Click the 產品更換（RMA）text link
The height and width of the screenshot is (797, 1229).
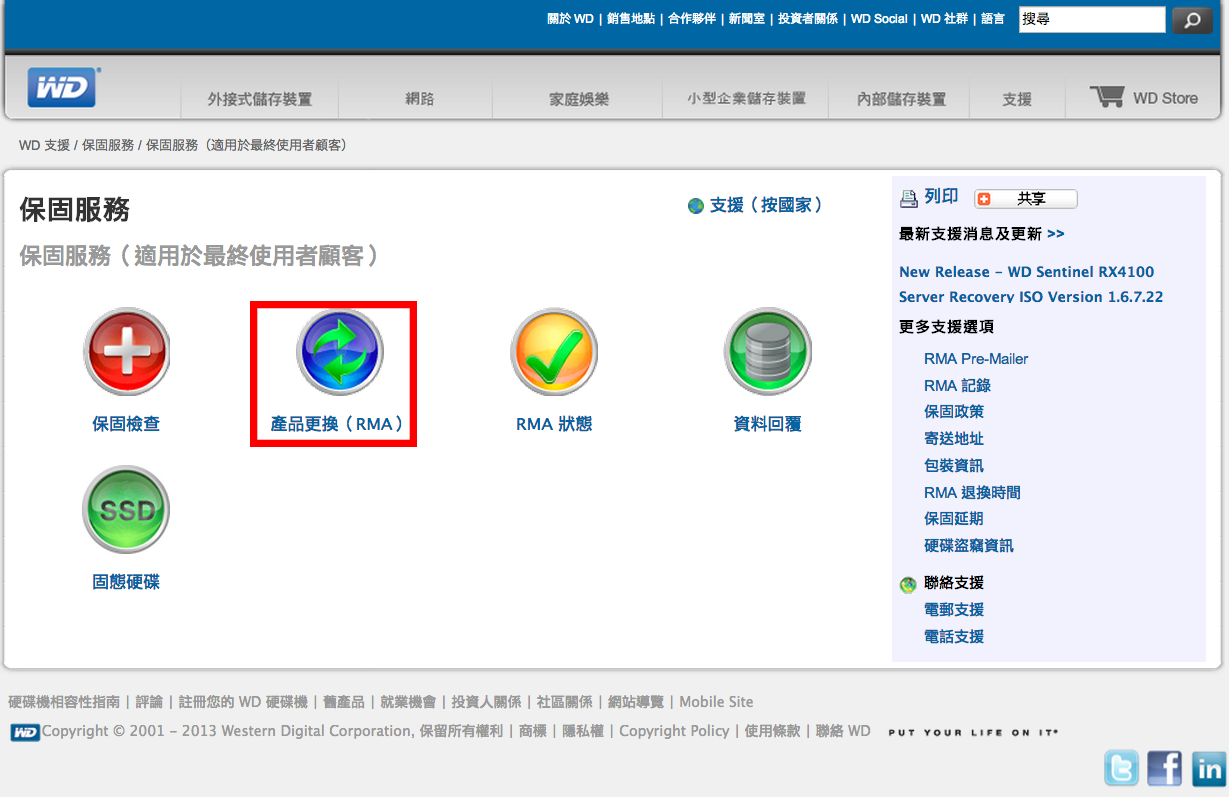point(338,424)
